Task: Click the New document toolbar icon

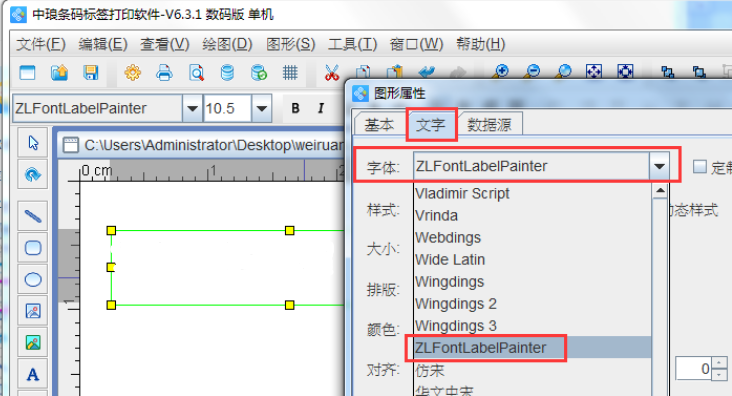Action: point(27,73)
